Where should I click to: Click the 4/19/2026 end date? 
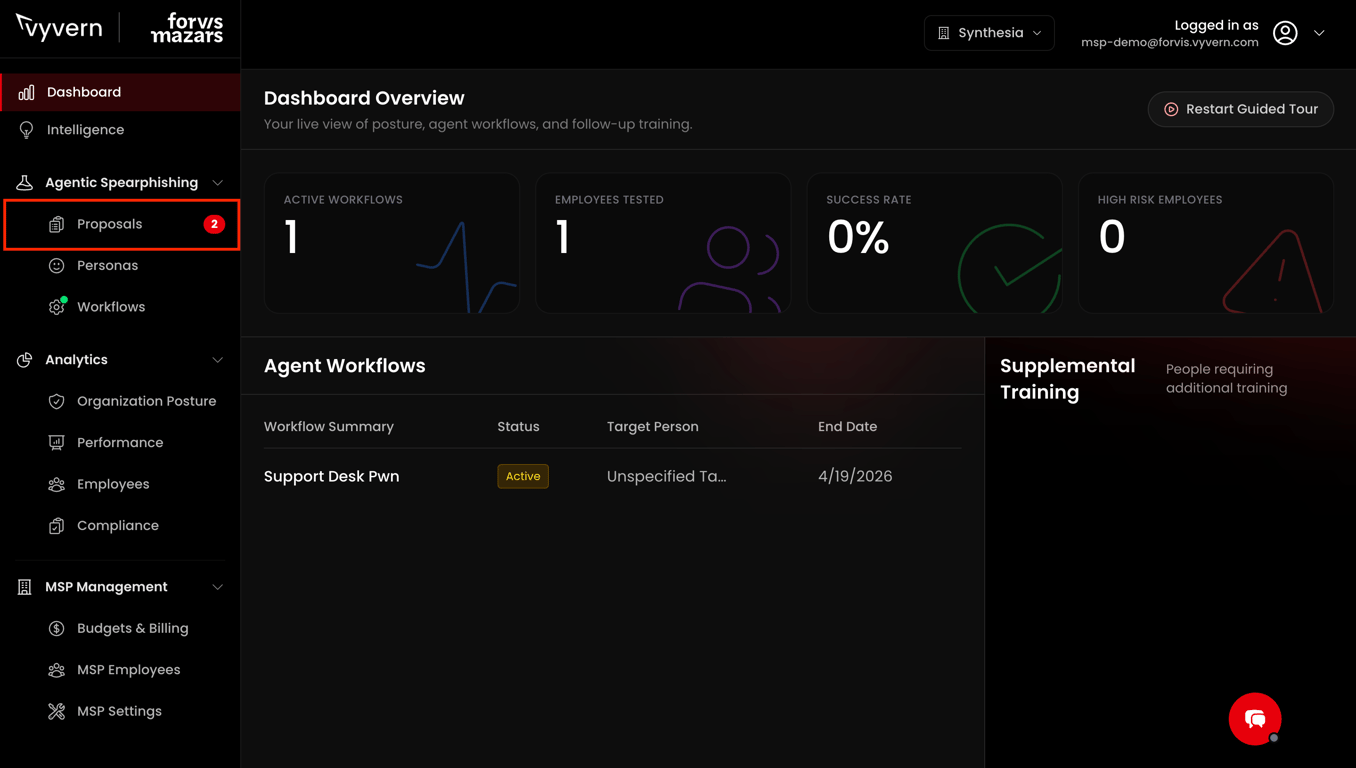click(855, 476)
